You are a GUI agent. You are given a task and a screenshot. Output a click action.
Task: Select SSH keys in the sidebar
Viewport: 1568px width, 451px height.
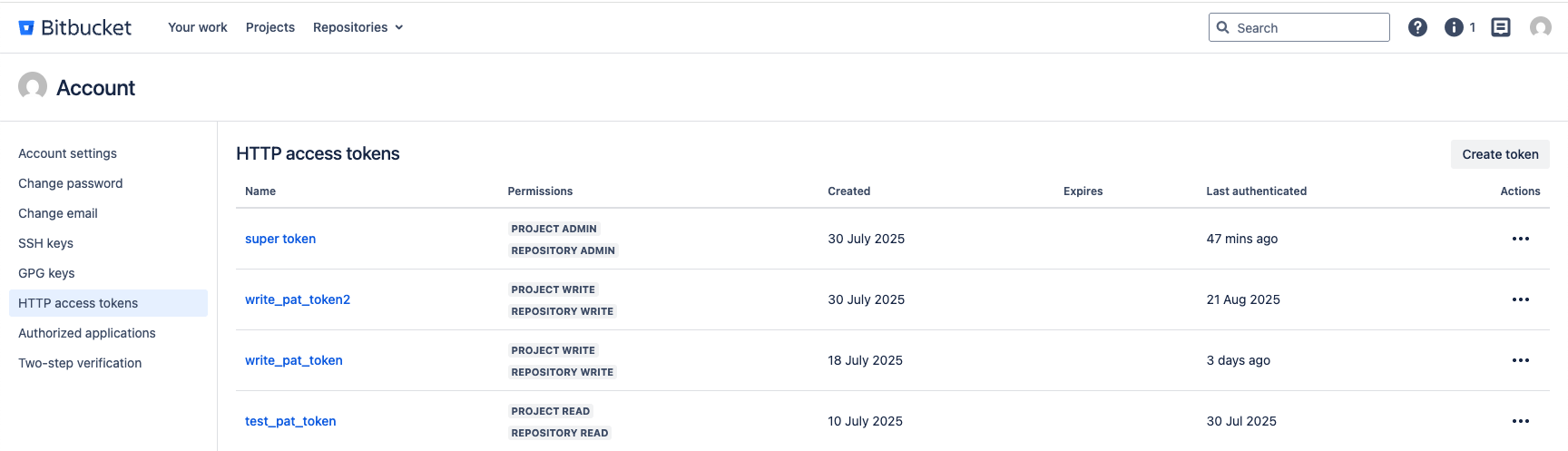[x=45, y=243]
